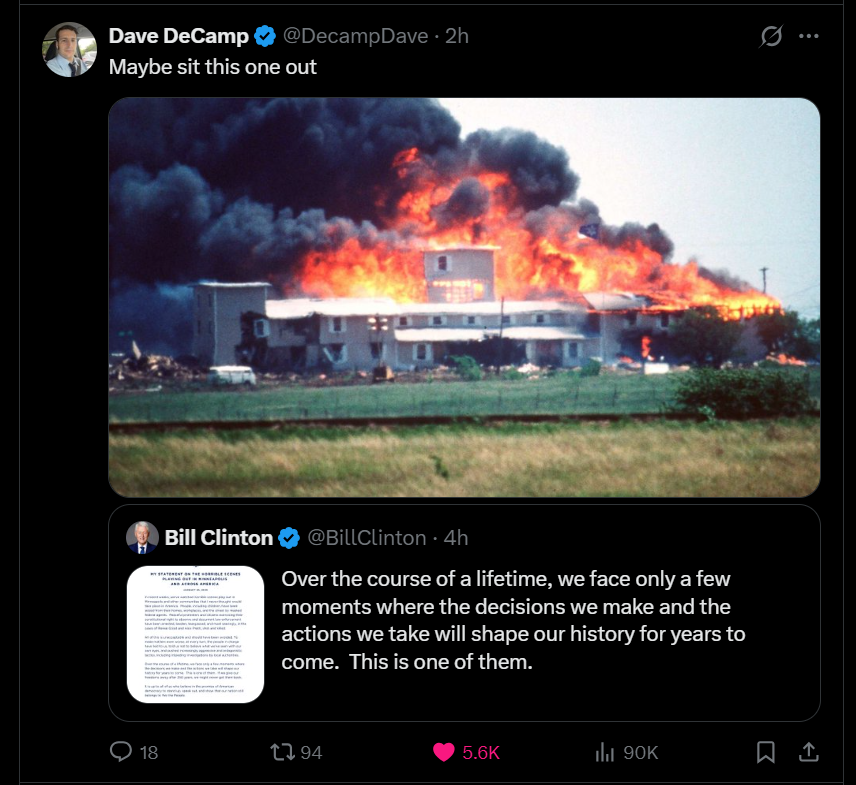This screenshot has width=856, height=785.
Task: Open the three-dot more options menu
Action: tap(809, 37)
